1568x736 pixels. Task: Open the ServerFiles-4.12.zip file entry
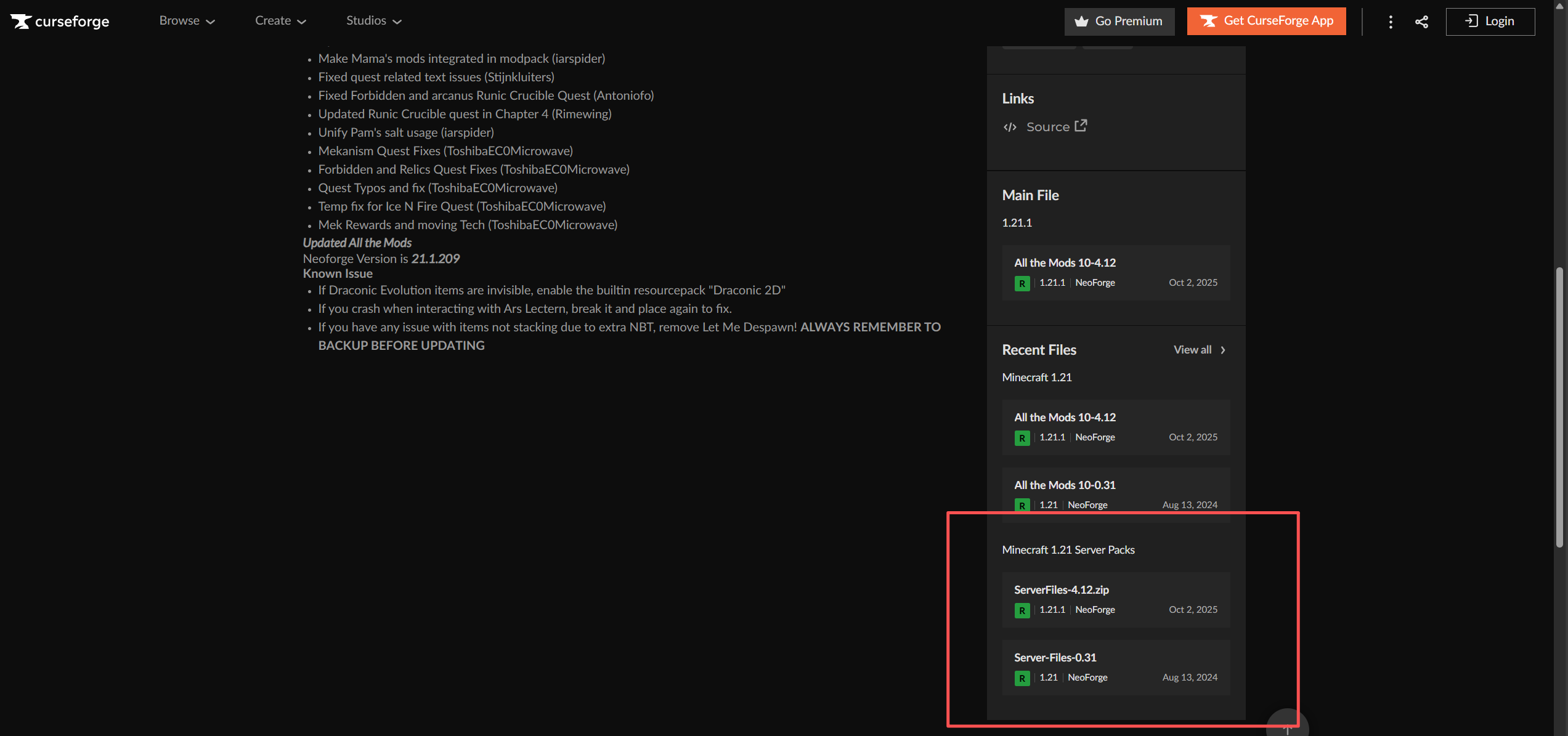(1061, 589)
